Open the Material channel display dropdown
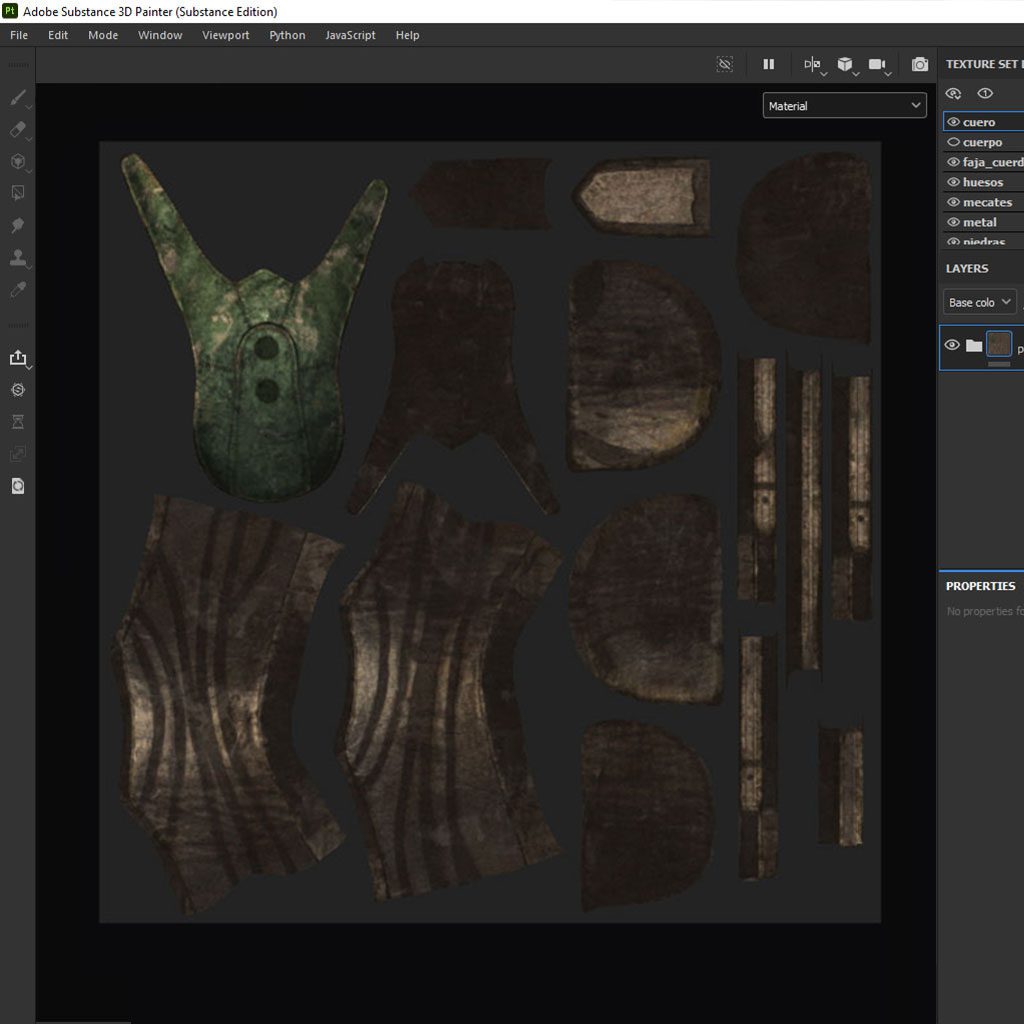Image resolution: width=1024 pixels, height=1024 pixels. point(844,106)
